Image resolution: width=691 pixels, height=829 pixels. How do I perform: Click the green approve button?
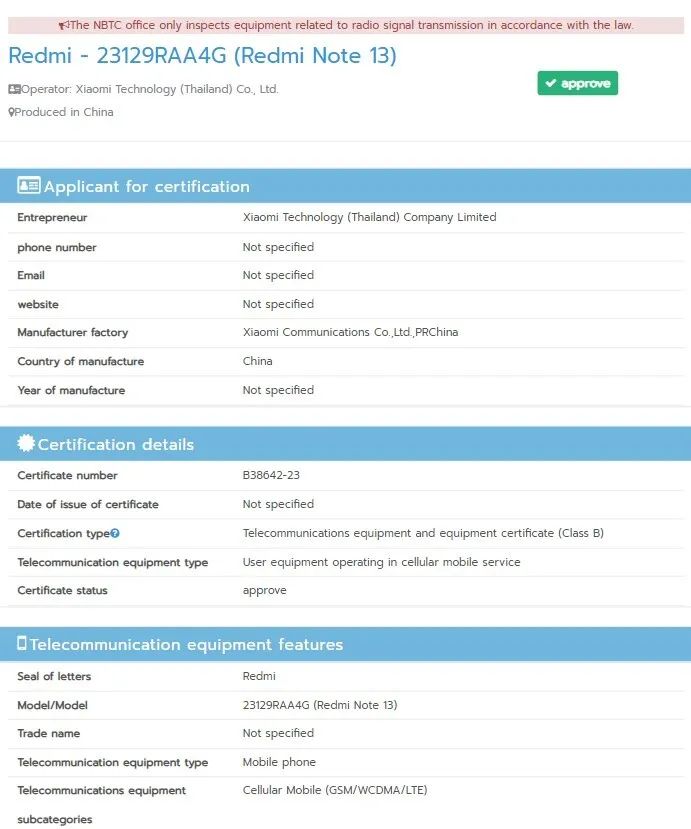577,83
